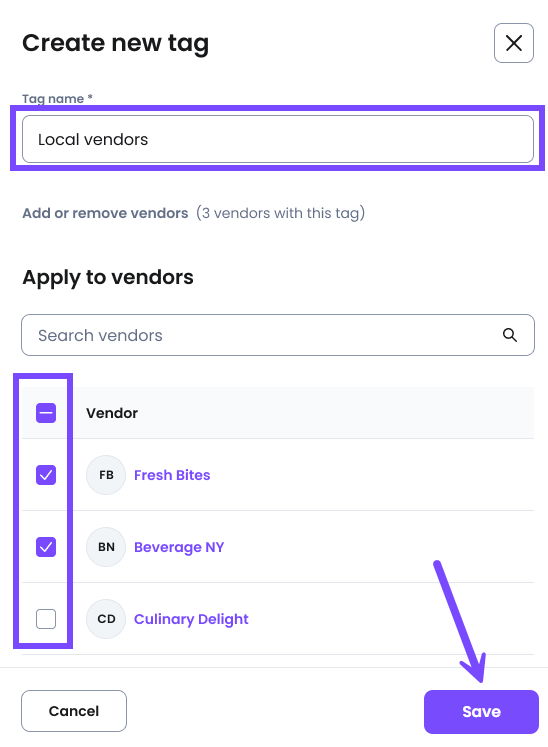Click the Vendor column header

pos(112,413)
